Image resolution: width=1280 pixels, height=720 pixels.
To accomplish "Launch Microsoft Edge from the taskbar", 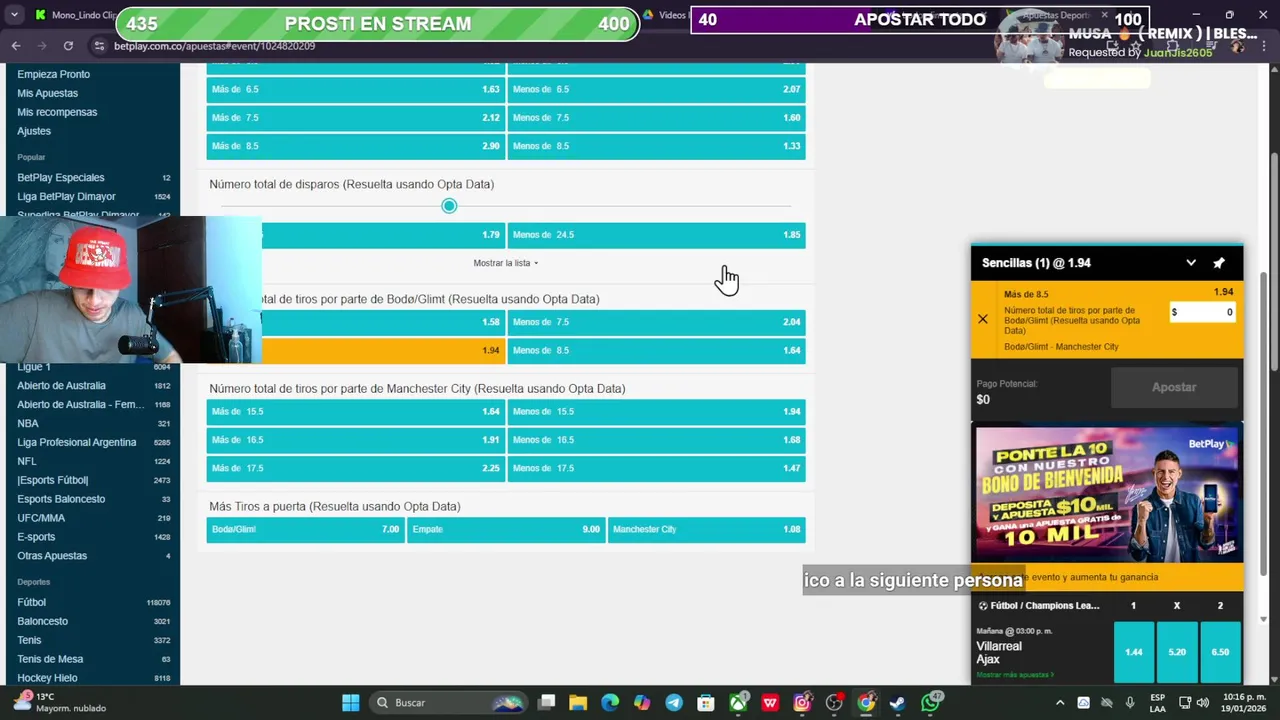I will coord(610,703).
